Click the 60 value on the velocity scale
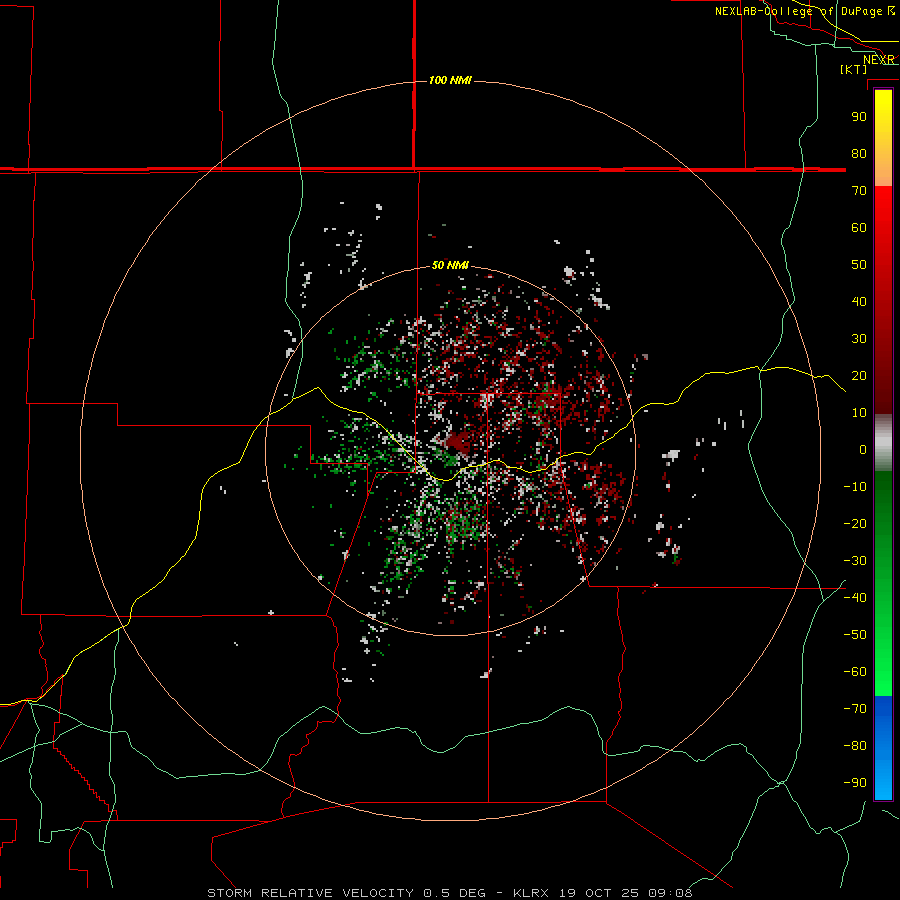Image resolution: width=900 pixels, height=900 pixels. (x=859, y=227)
